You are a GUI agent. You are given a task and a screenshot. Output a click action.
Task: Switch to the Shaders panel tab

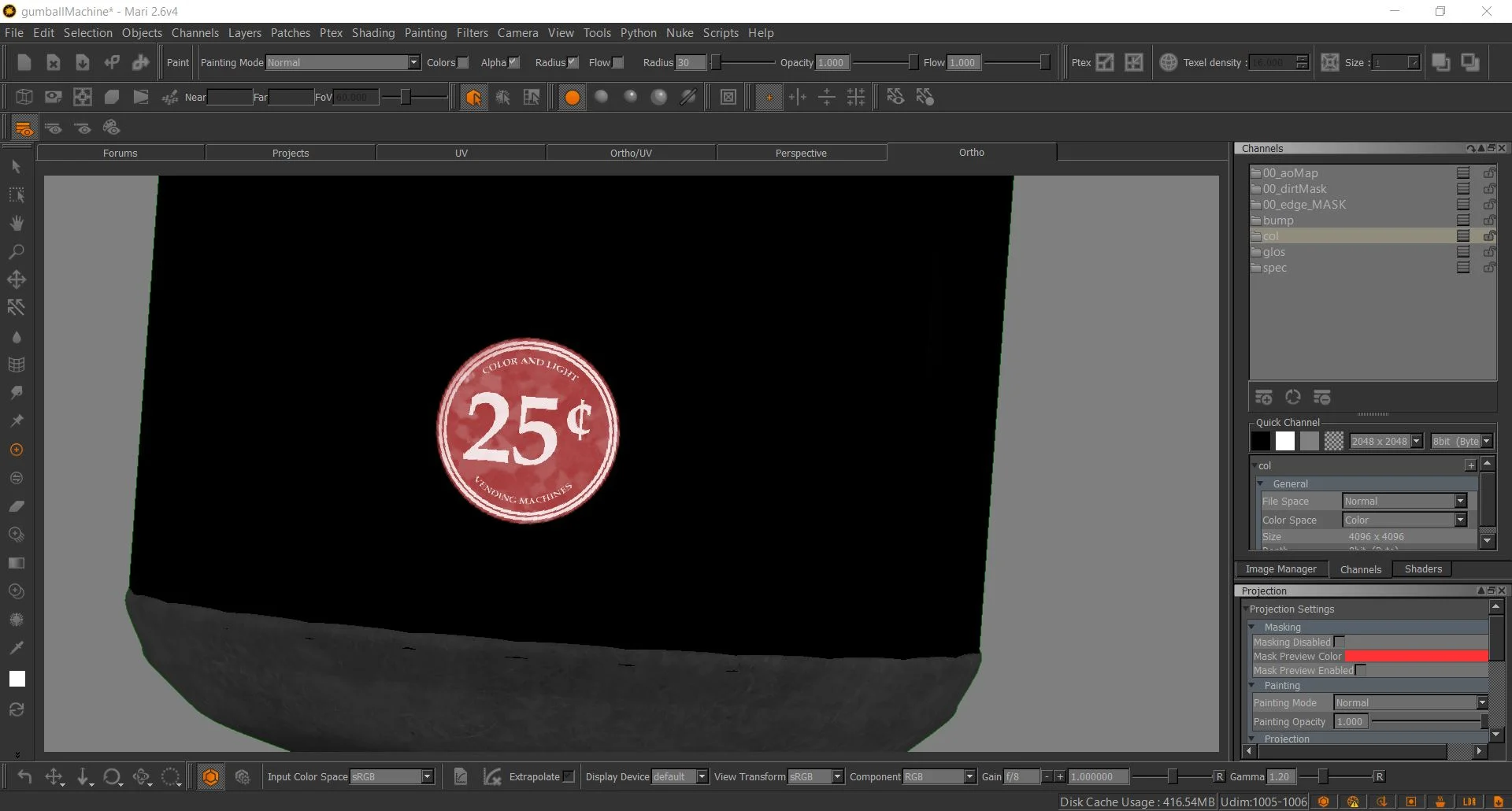(1423, 568)
